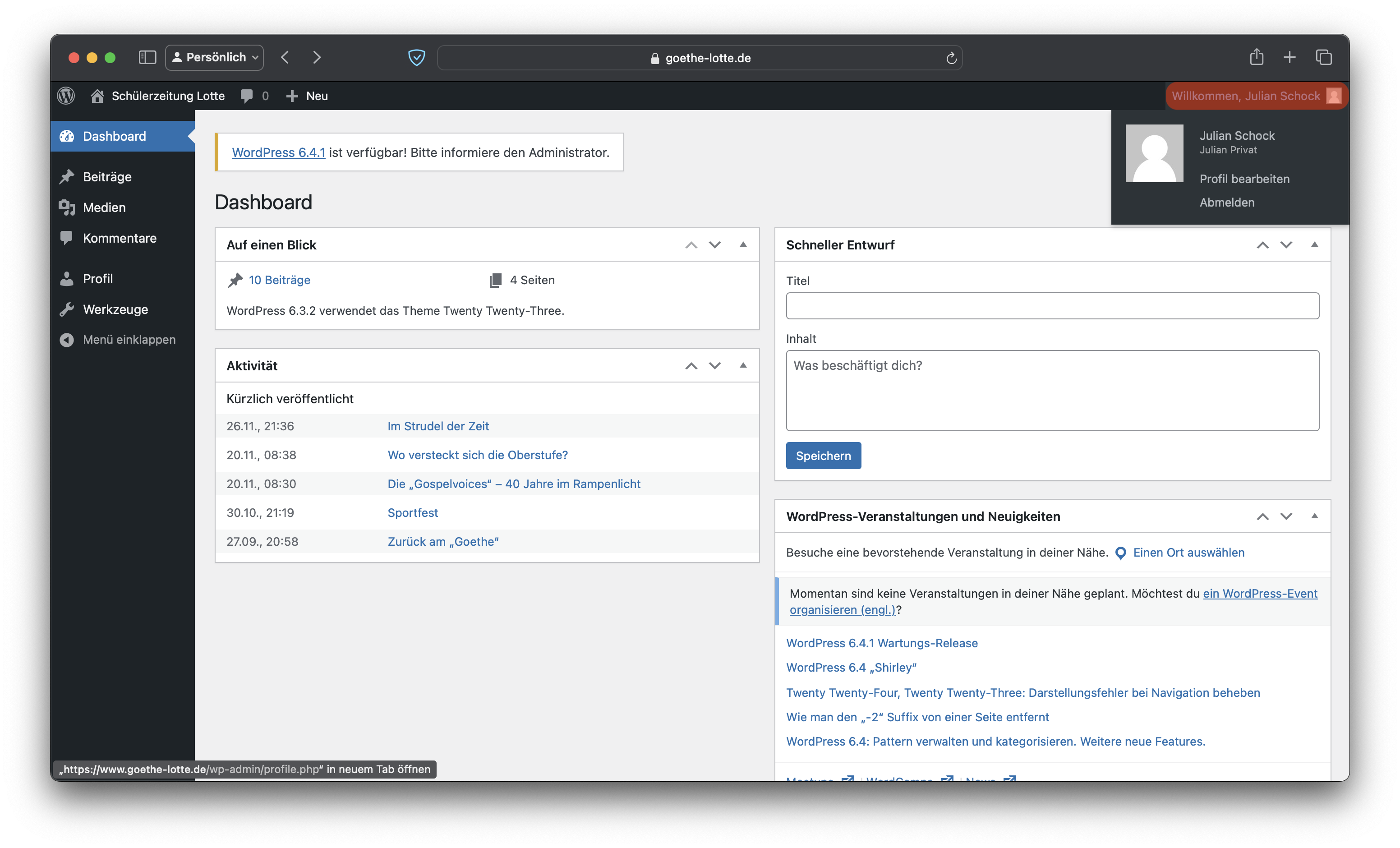Click the comments bubble icon in admin bar
This screenshot has width=1400, height=848.
(247, 96)
